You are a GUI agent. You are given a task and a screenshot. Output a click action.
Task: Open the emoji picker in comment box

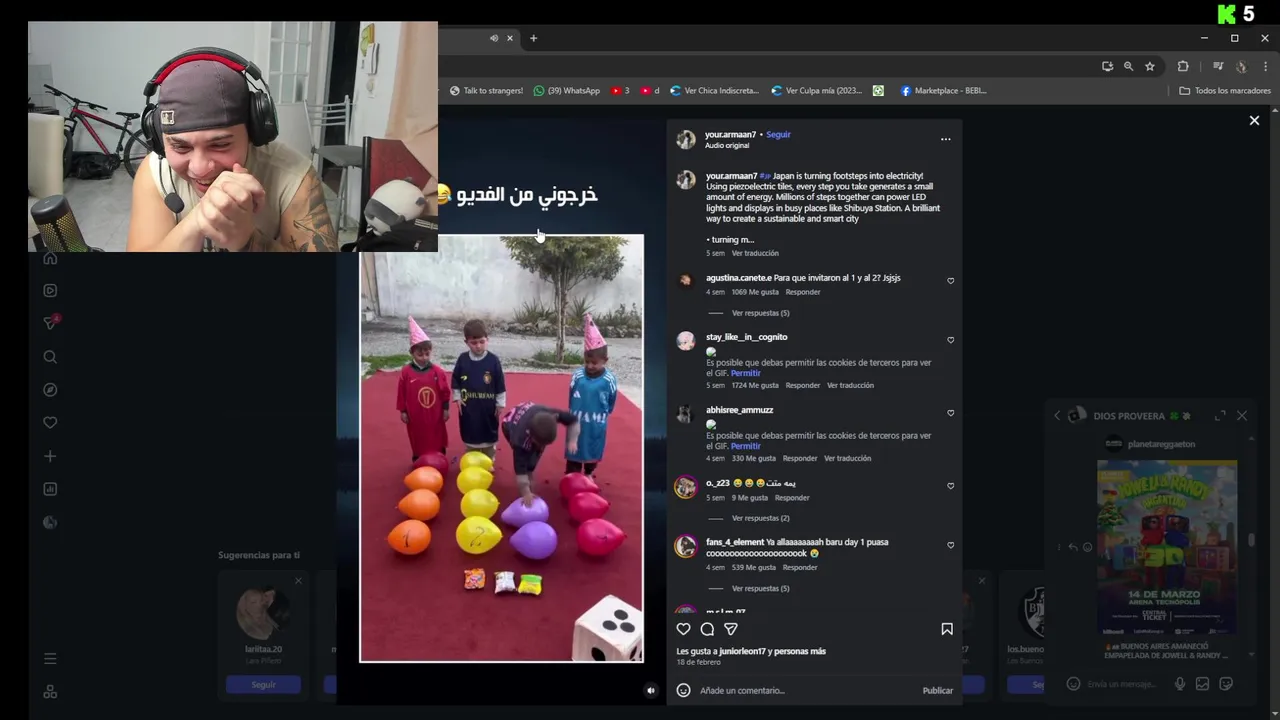tap(683, 690)
